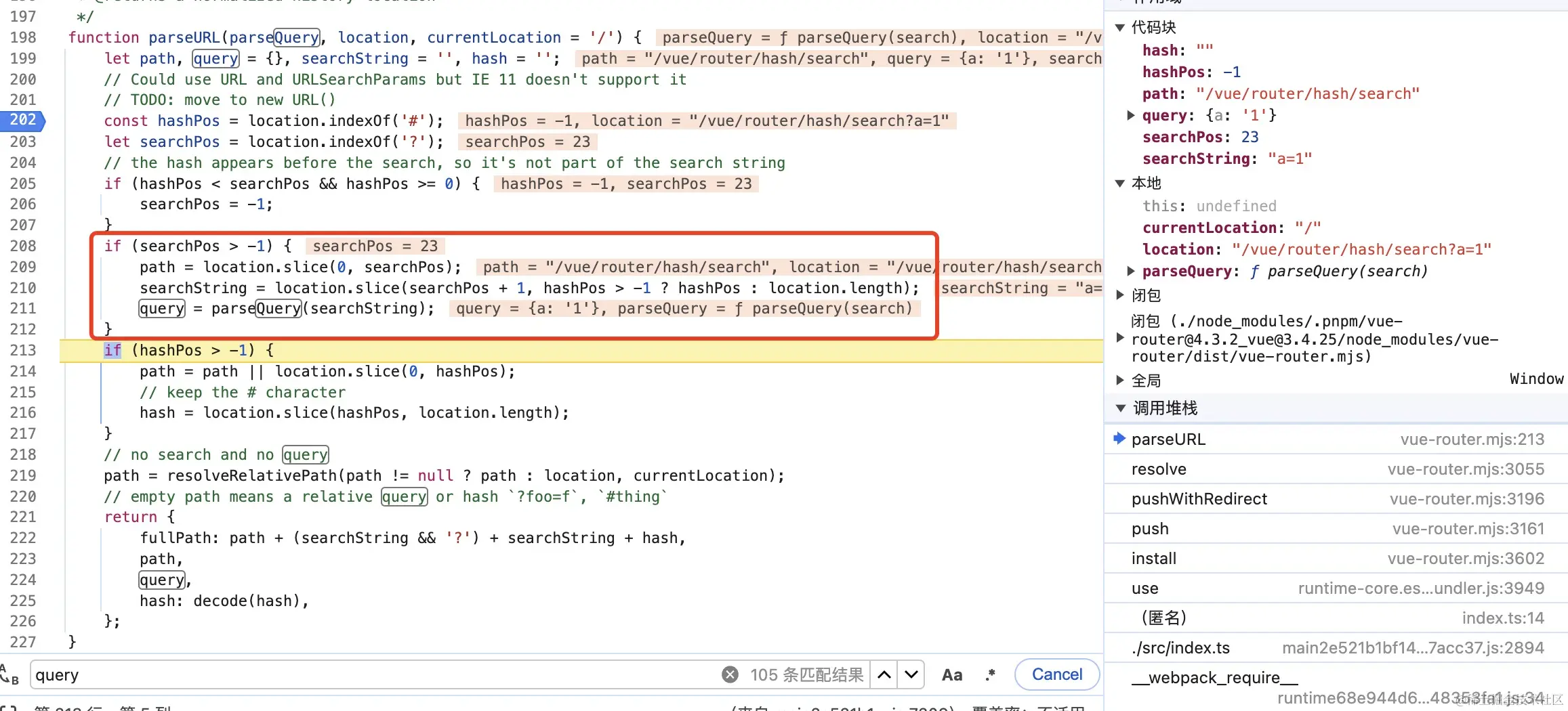
Task: Toggle the find-and-replace A/B icon
Action: [9, 674]
